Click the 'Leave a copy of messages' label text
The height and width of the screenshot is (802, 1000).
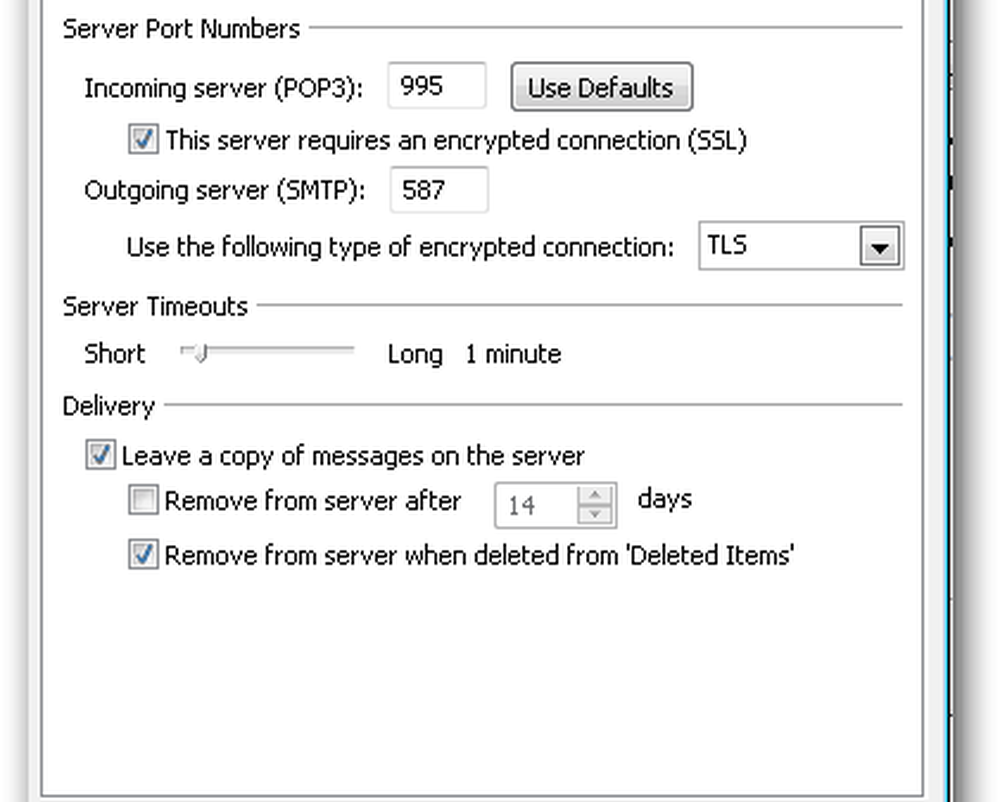(x=353, y=456)
